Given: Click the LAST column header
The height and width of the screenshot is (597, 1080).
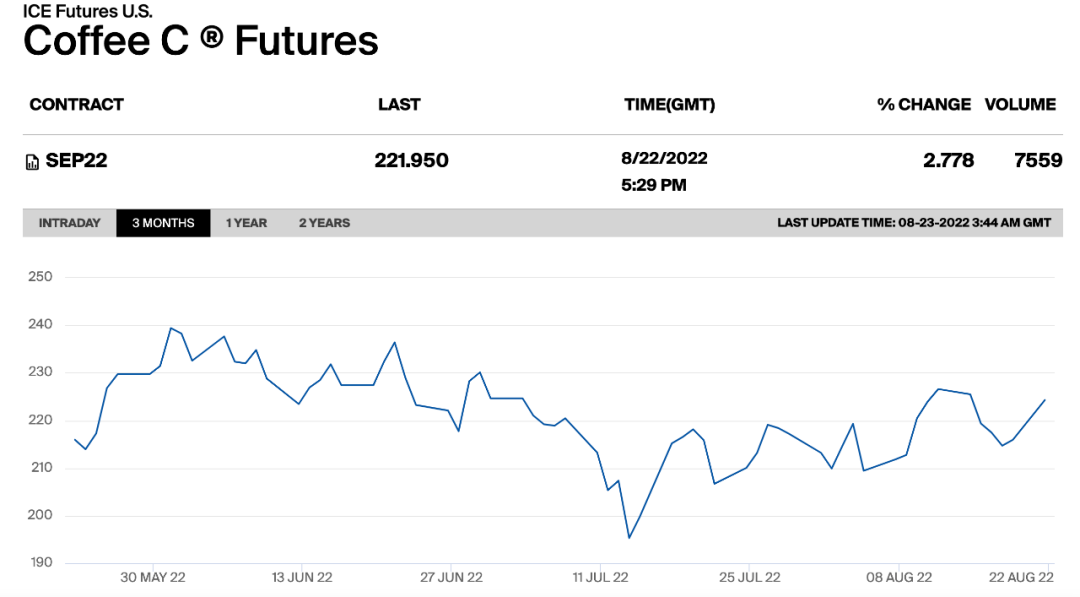Looking at the screenshot, I should pyautogui.click(x=399, y=105).
